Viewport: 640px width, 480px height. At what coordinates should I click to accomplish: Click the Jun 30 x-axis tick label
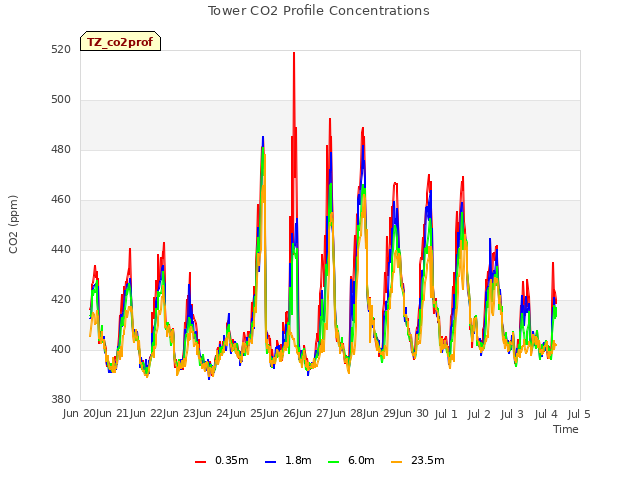click(x=413, y=414)
